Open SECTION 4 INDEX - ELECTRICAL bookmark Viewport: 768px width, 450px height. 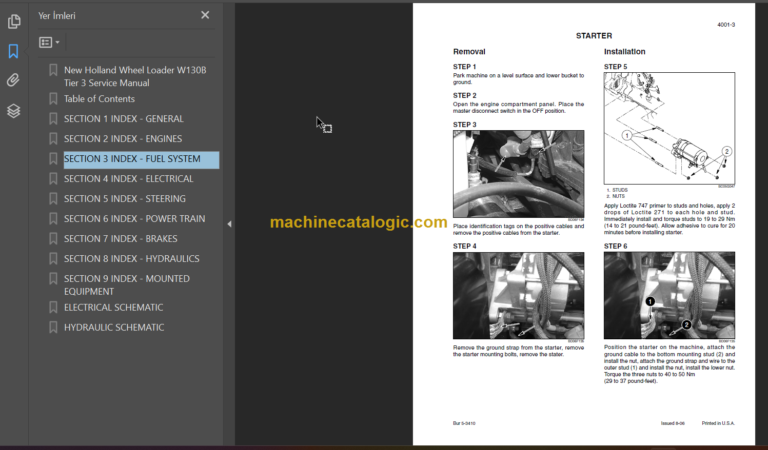click(x=128, y=179)
